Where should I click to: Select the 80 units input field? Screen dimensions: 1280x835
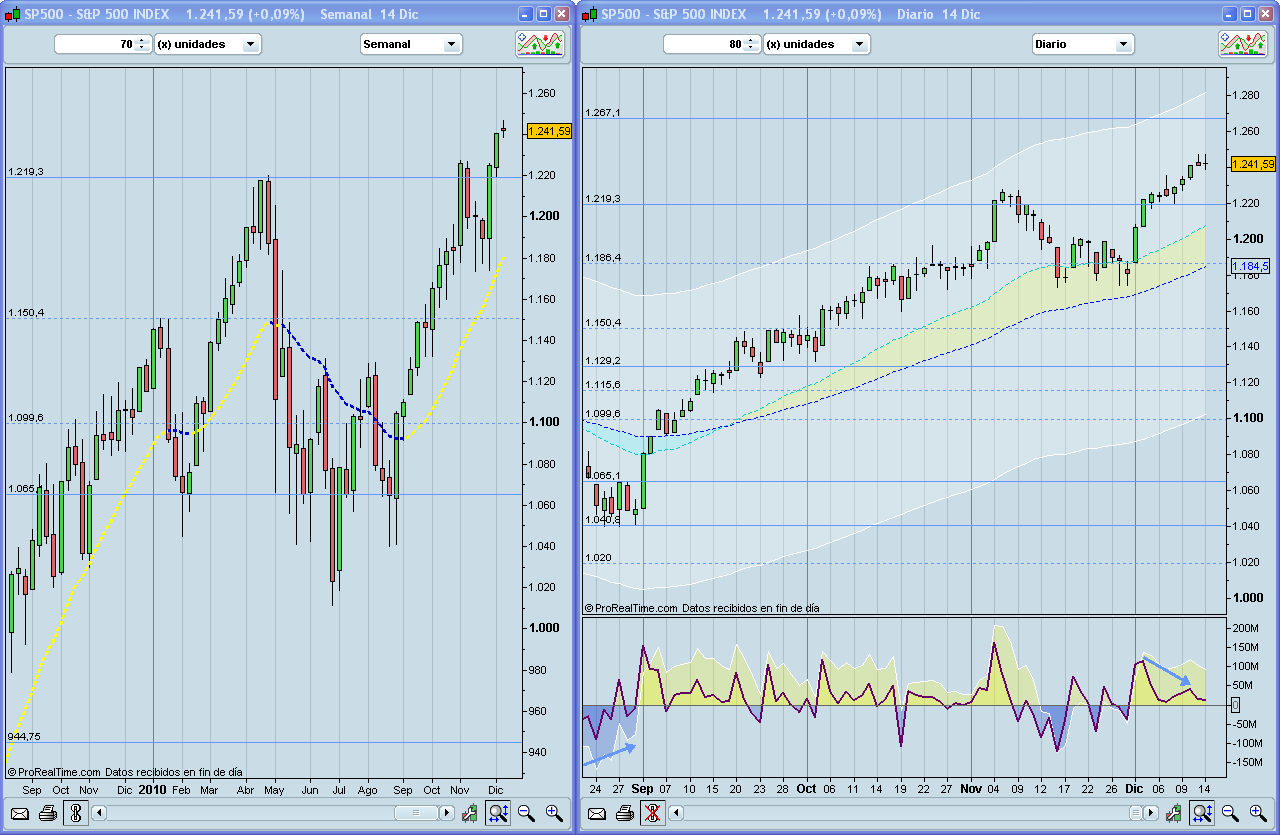tap(700, 44)
